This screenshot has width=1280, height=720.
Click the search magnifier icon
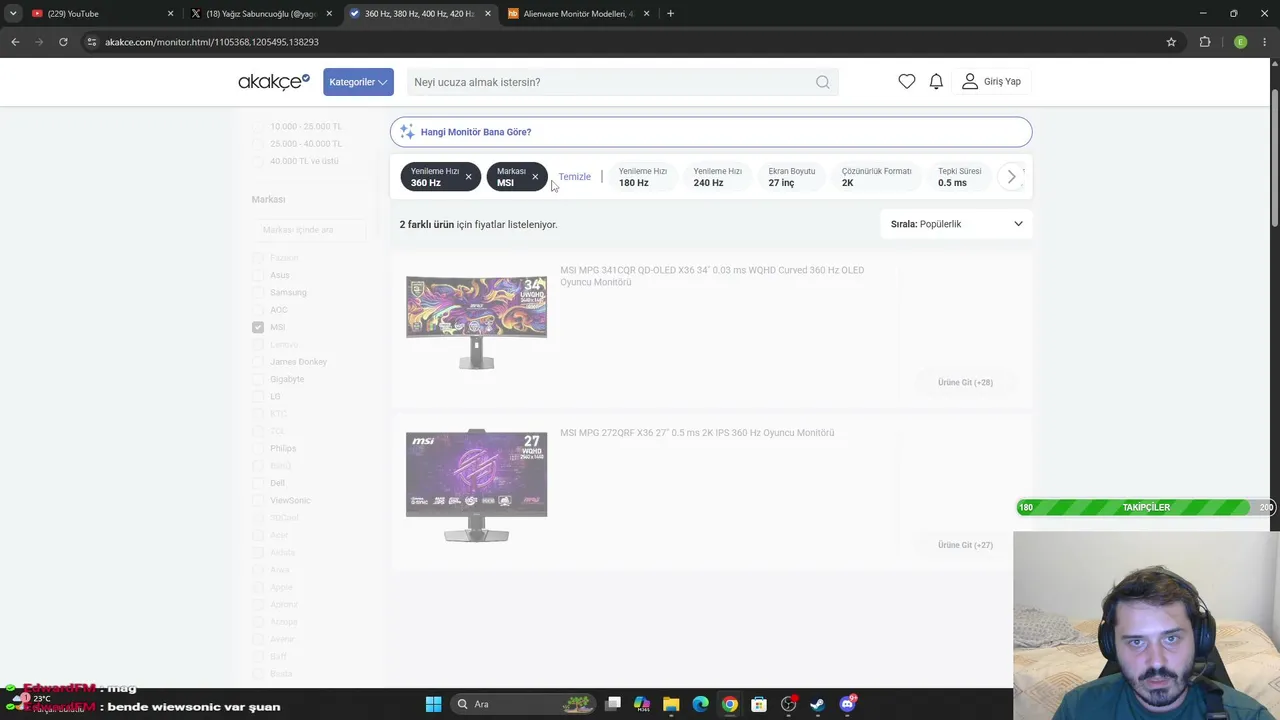click(822, 82)
